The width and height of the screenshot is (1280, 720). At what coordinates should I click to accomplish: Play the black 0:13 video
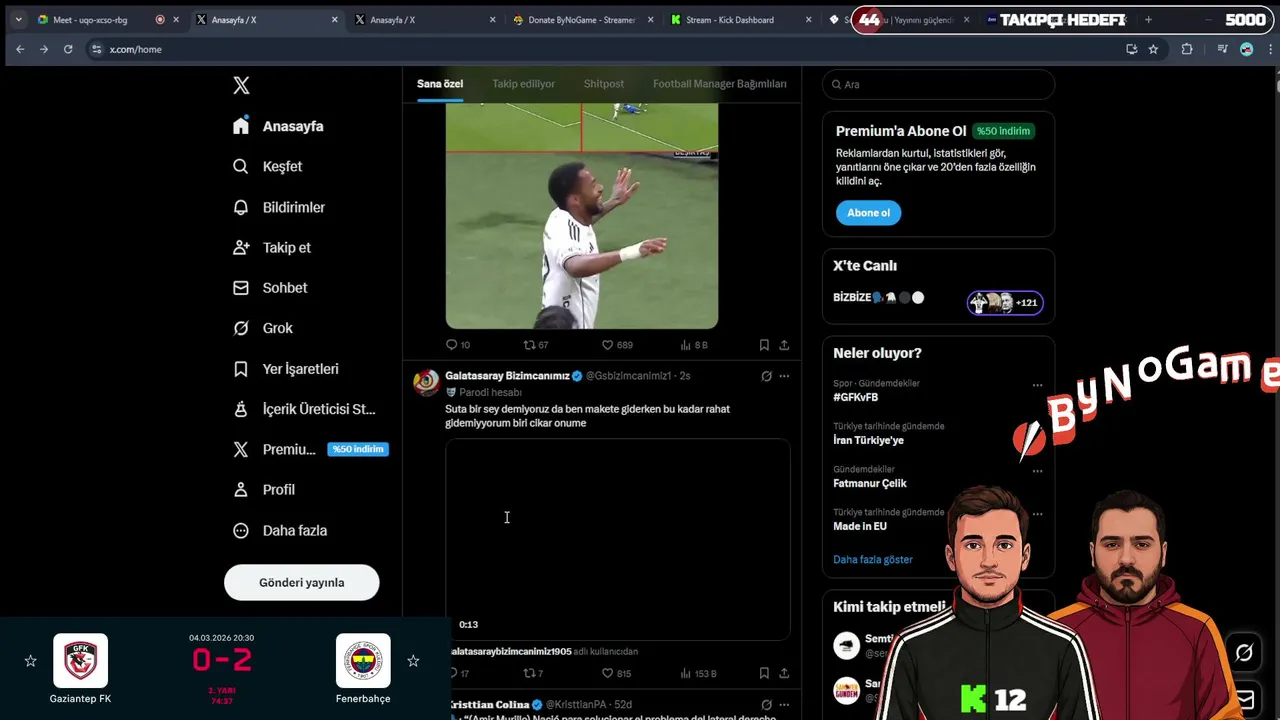[x=618, y=539]
